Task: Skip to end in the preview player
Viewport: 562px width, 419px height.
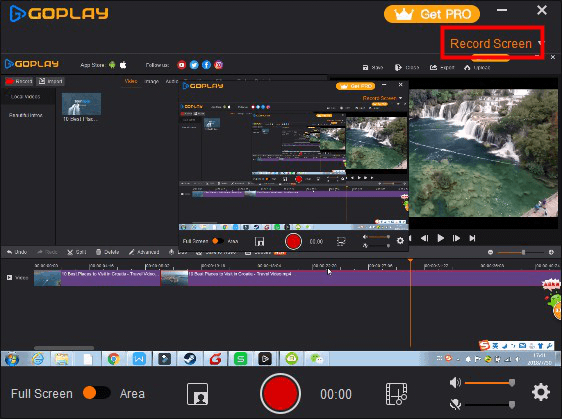Action: [472, 238]
